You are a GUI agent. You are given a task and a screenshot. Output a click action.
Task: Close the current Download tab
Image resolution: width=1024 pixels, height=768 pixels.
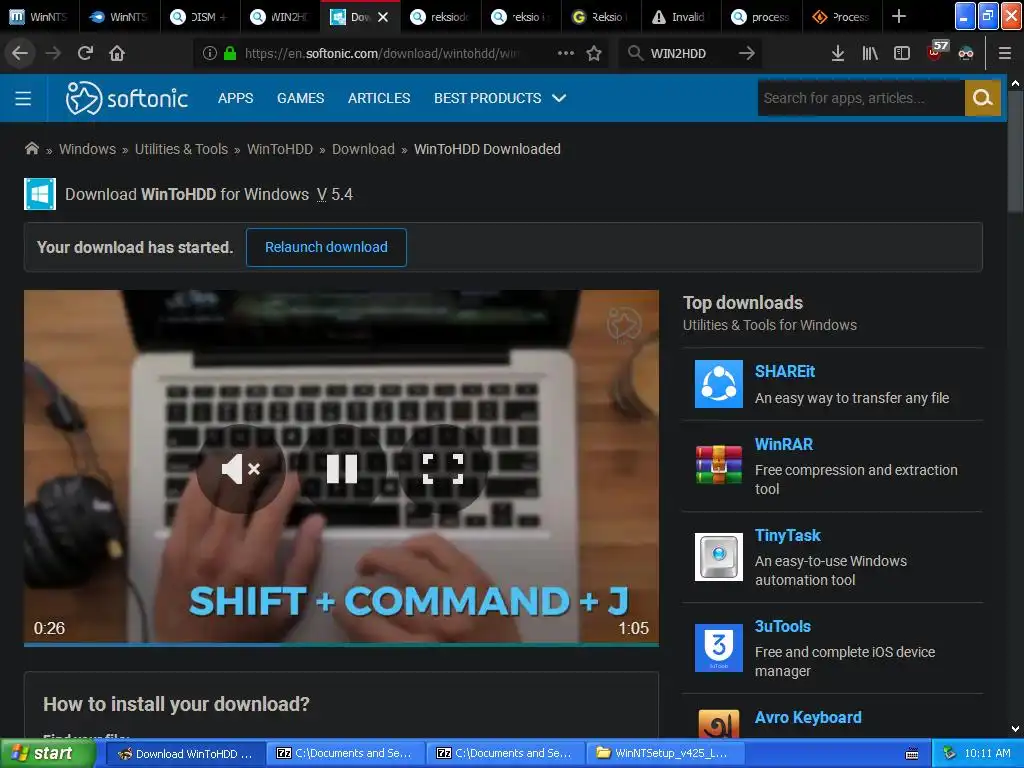383,17
